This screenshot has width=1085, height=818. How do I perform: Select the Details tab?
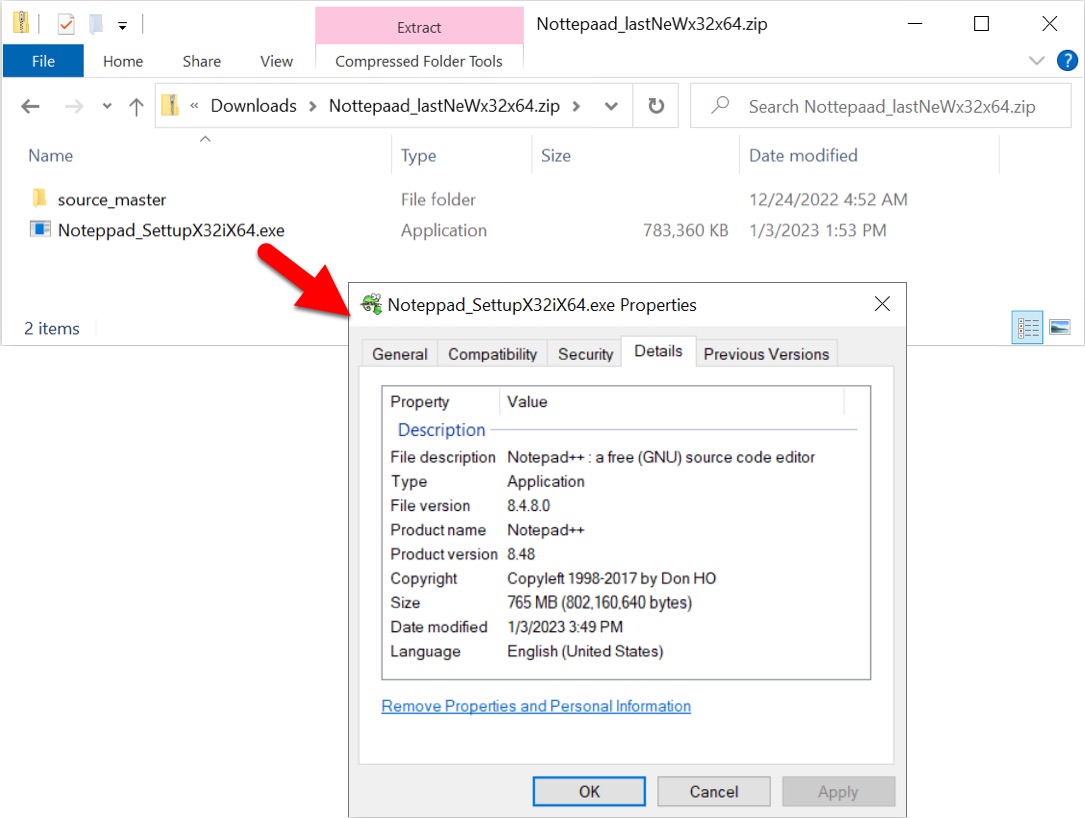point(658,351)
